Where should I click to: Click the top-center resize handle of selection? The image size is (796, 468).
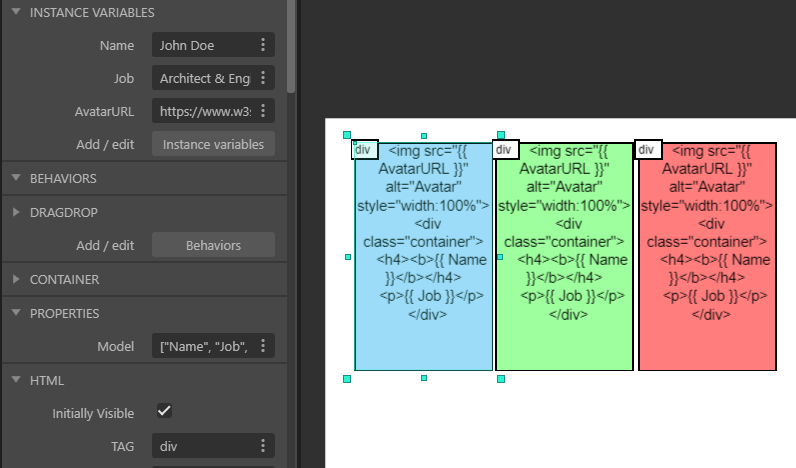pos(424,136)
